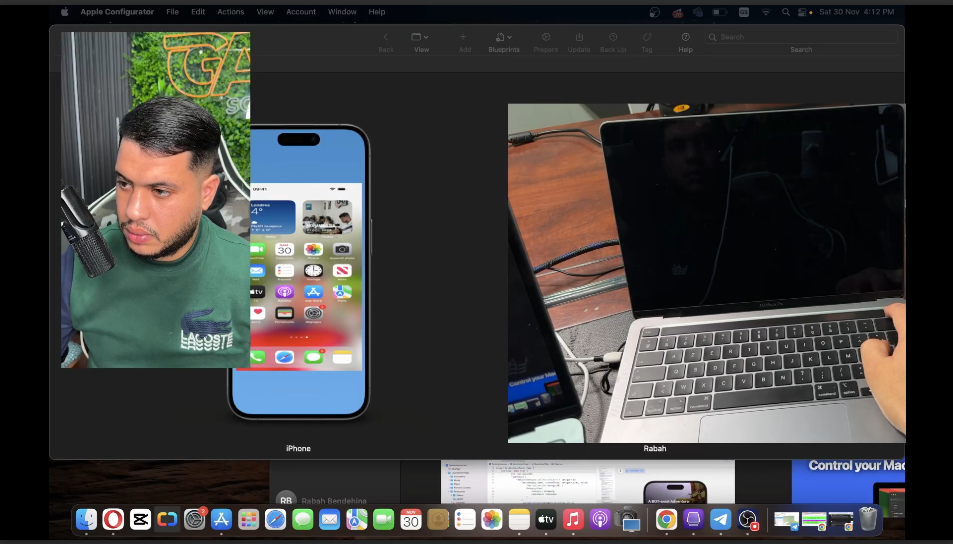Open the Actions menu
Viewport: 953px width, 544px height.
231,12
